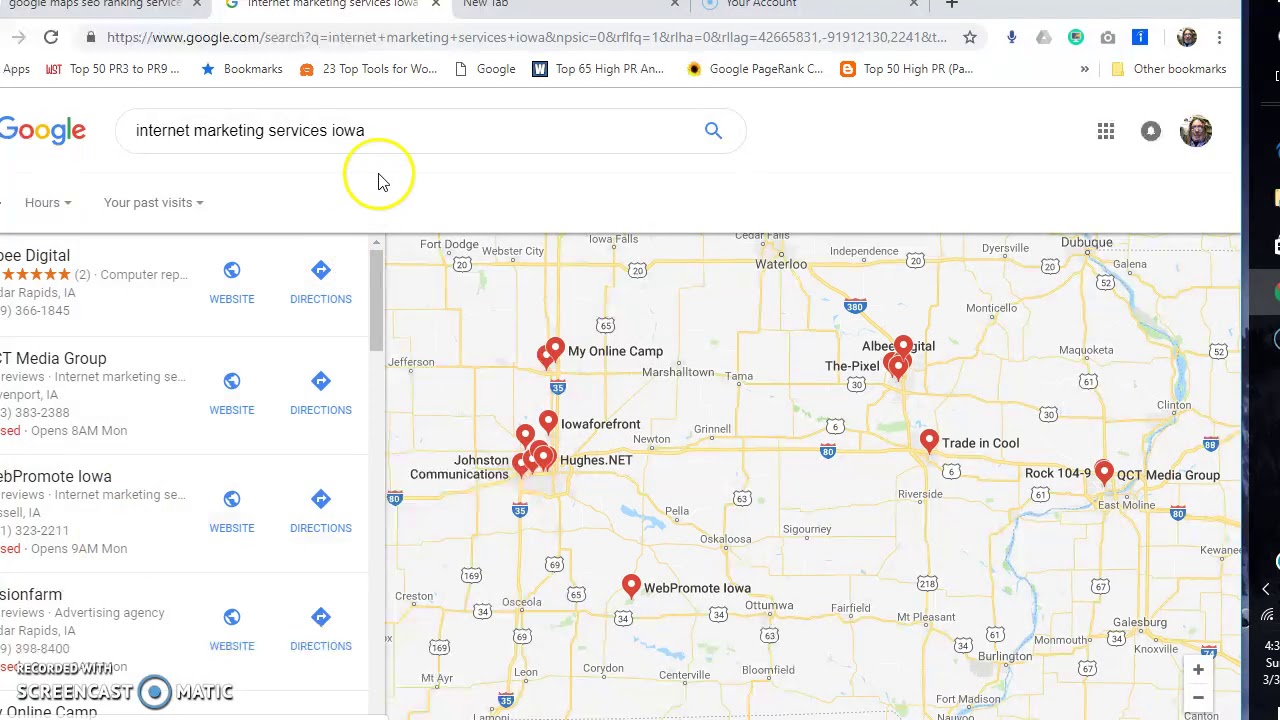The image size is (1280, 720).
Task: Click the My Online Camp map pin
Action: 555,349
